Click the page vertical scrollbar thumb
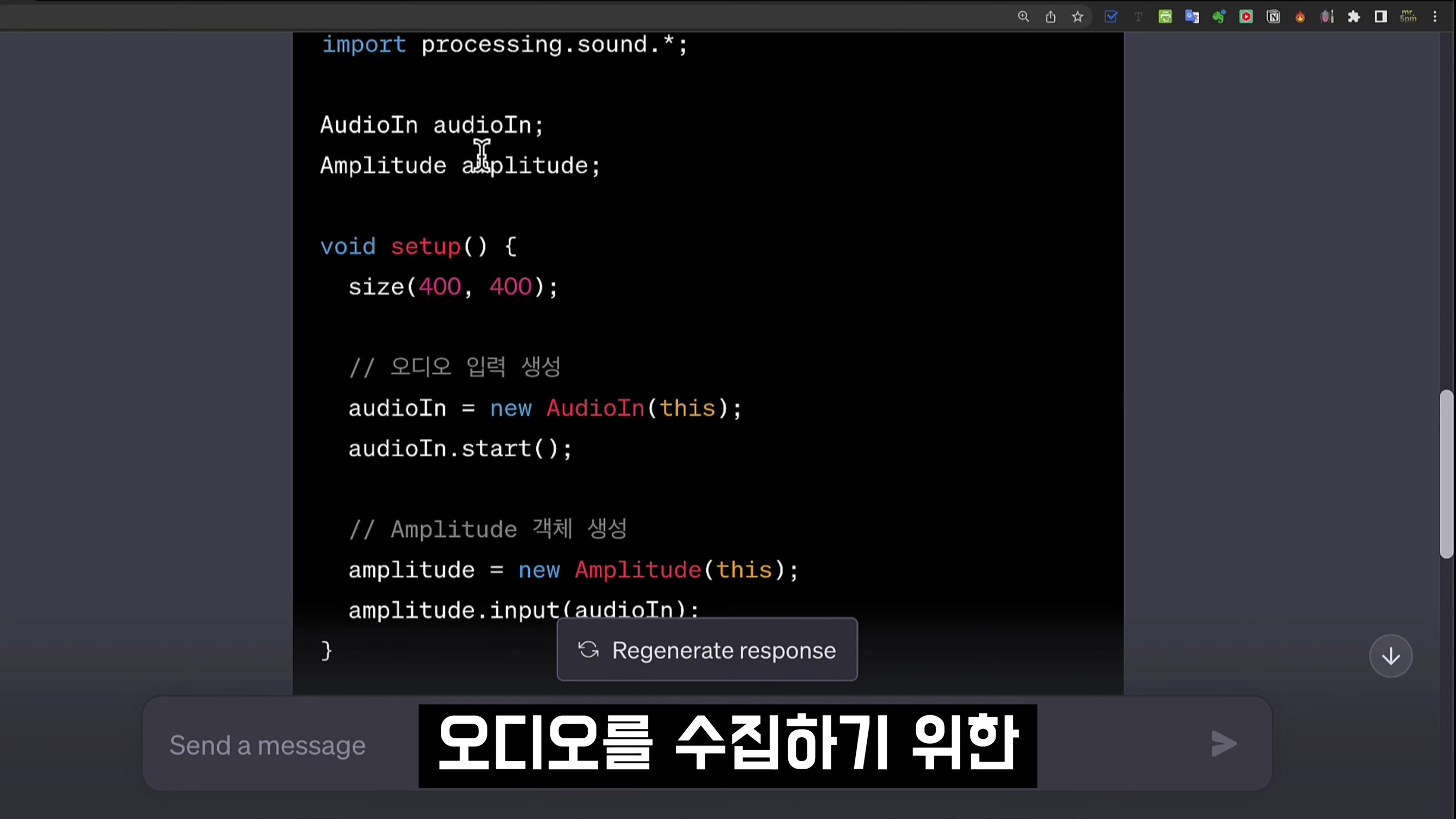Screen dimensions: 1456x819 pos(1446,473)
